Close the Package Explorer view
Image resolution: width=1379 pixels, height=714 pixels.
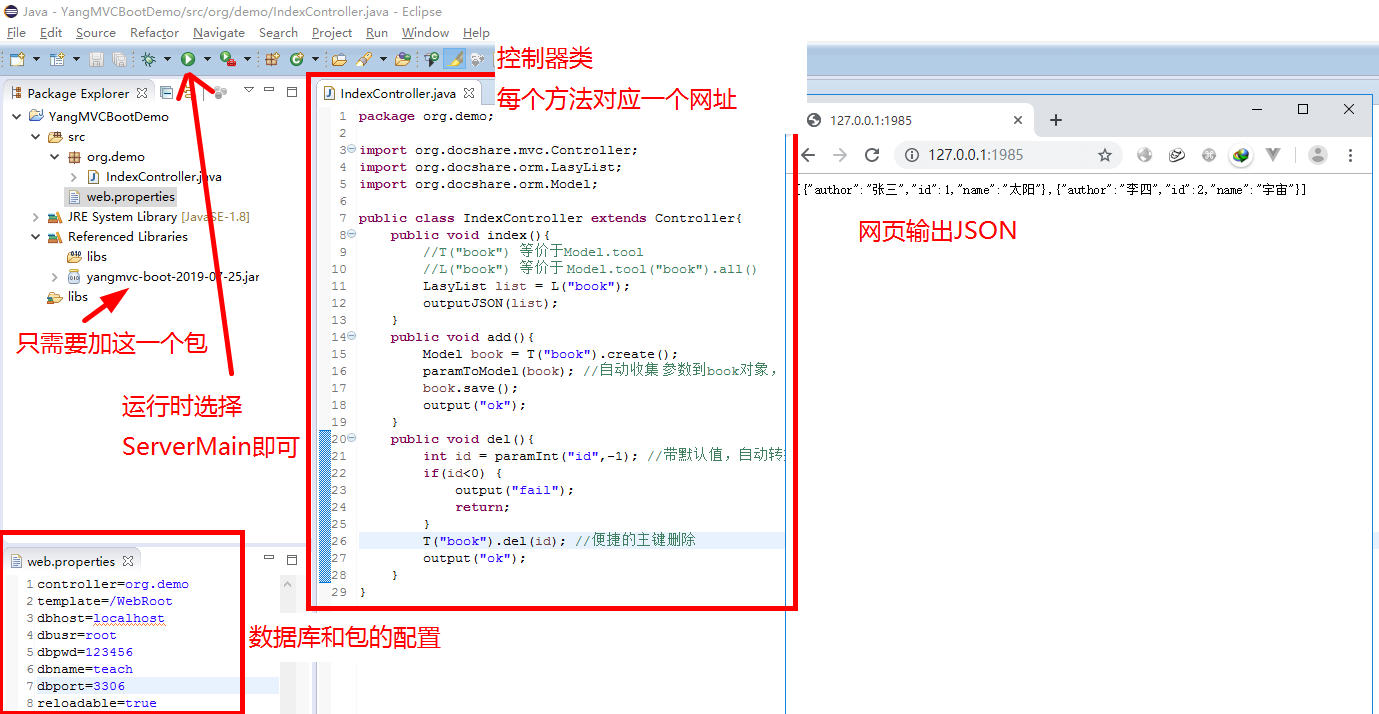point(142,93)
